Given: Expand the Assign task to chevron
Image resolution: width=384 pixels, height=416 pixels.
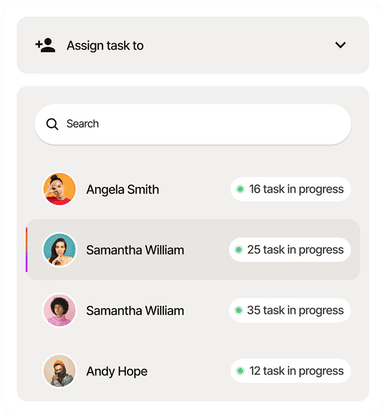Looking at the screenshot, I should [x=340, y=45].
